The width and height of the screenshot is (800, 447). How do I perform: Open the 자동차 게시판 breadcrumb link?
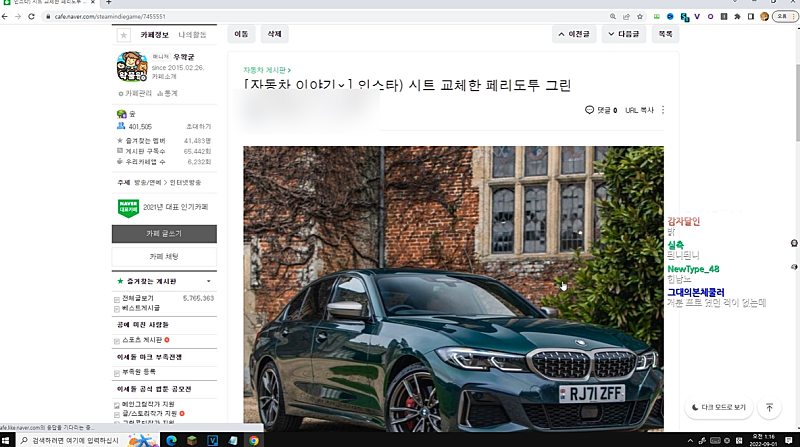(x=267, y=70)
